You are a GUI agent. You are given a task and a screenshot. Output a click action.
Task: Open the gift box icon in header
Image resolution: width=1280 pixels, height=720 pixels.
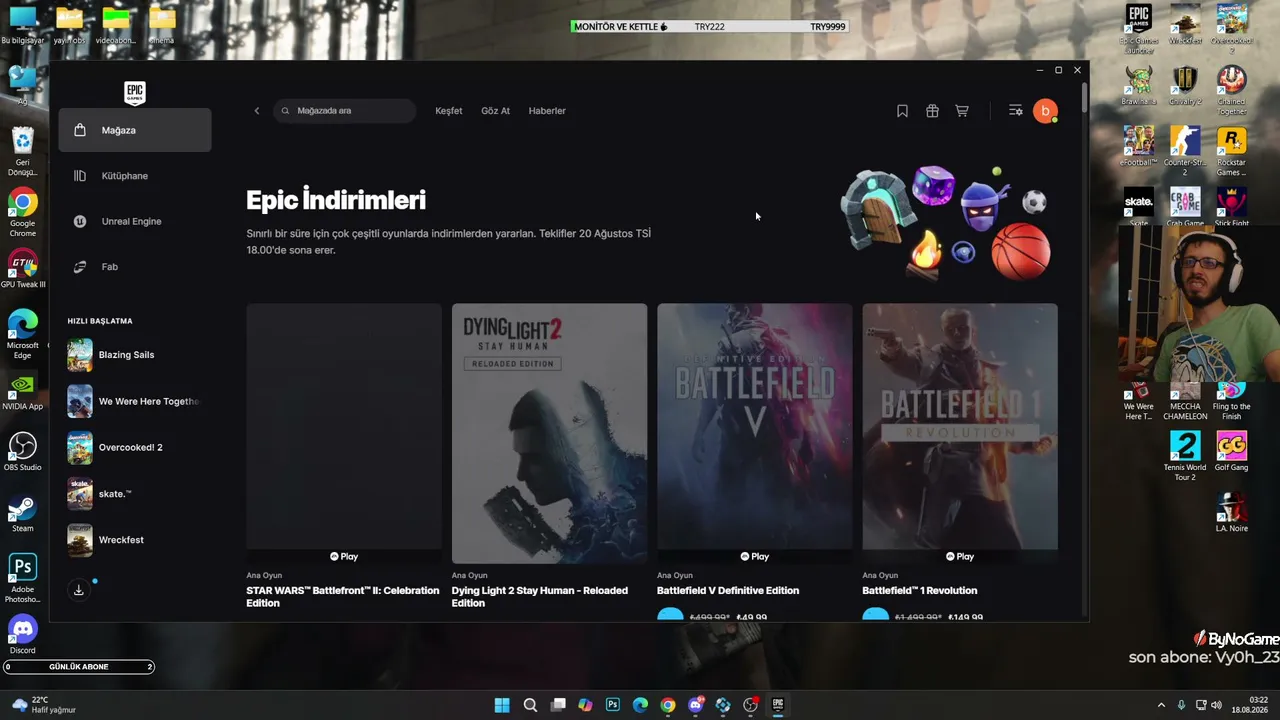tap(932, 111)
